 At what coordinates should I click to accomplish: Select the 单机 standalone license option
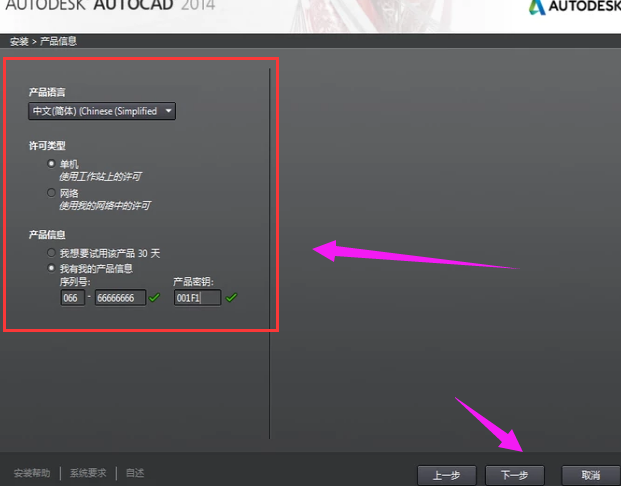coord(52,164)
